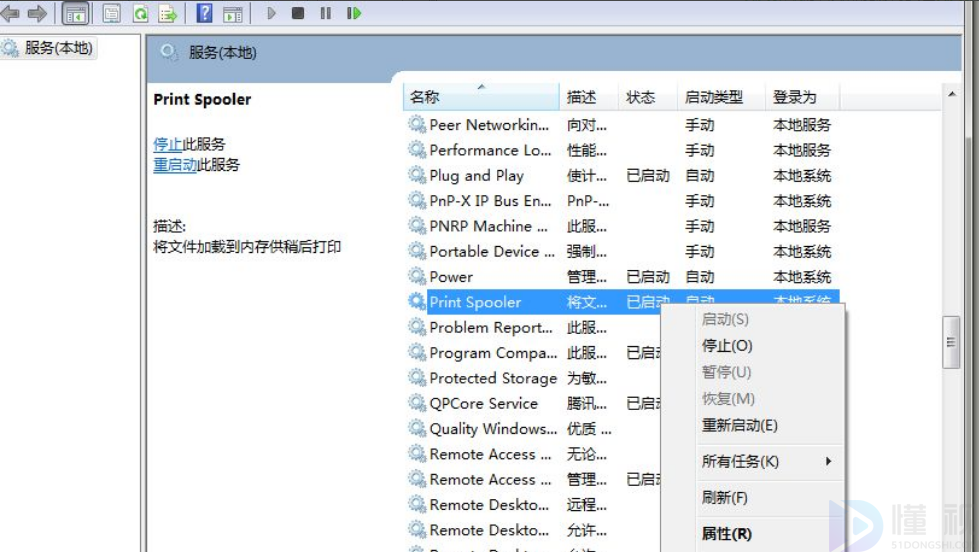Click the gear icon beside Peer Networkin...
This screenshot has width=979, height=552.
[416, 124]
